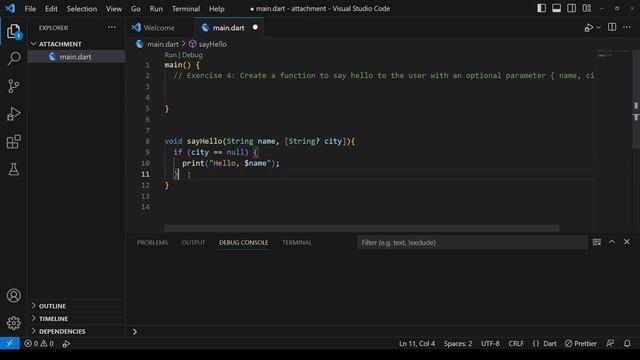Click the debug console input prompt
The height and width of the screenshot is (360, 640).
384,331
